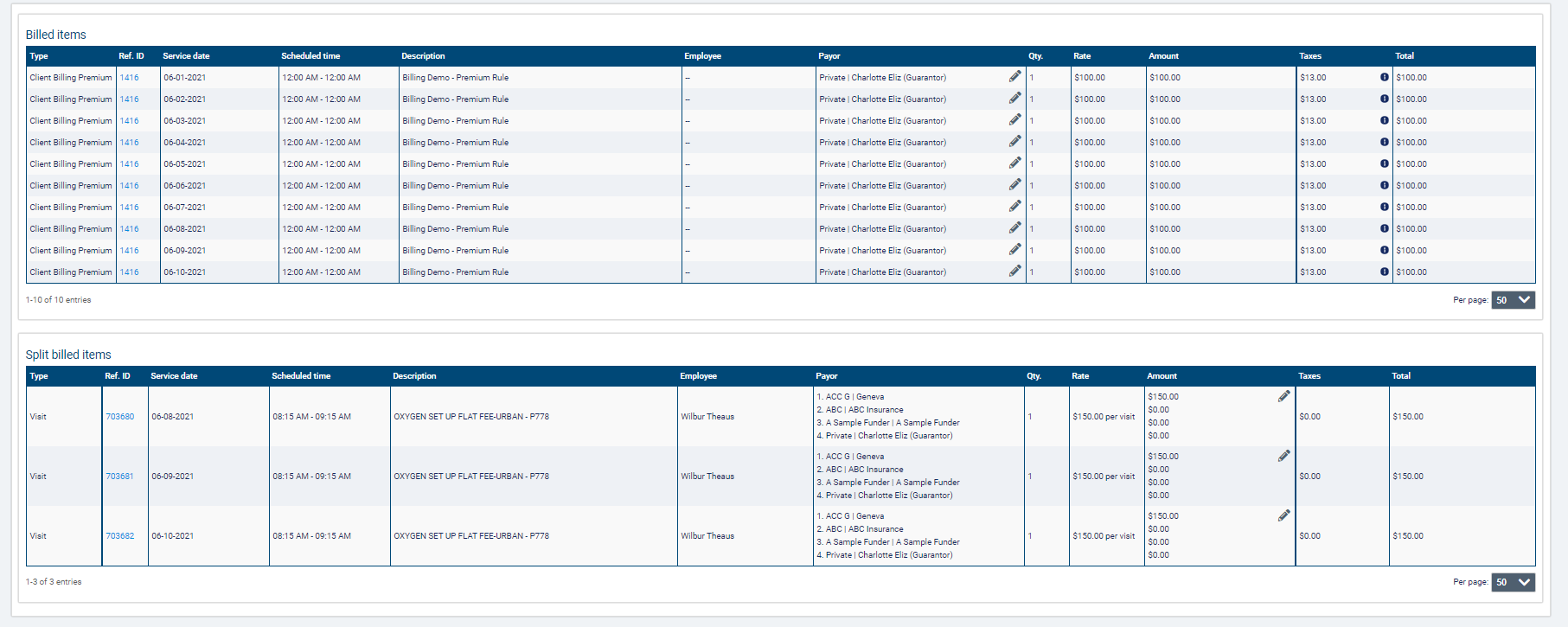
Task: Click the edit pencil on the 06-10-2021 billing row
Action: (x=1014, y=272)
